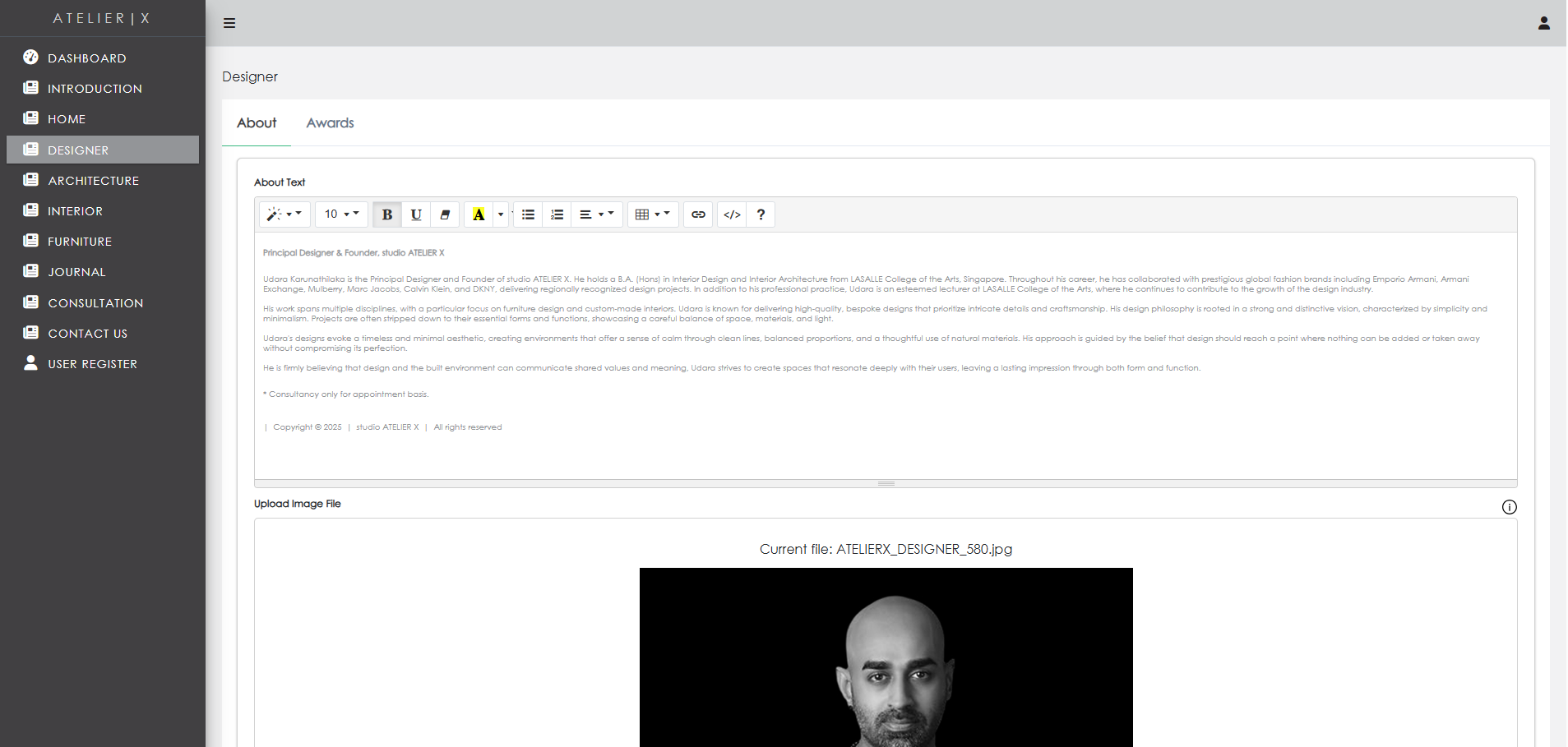
Task: Click the eraser remove font style icon
Action: click(445, 214)
